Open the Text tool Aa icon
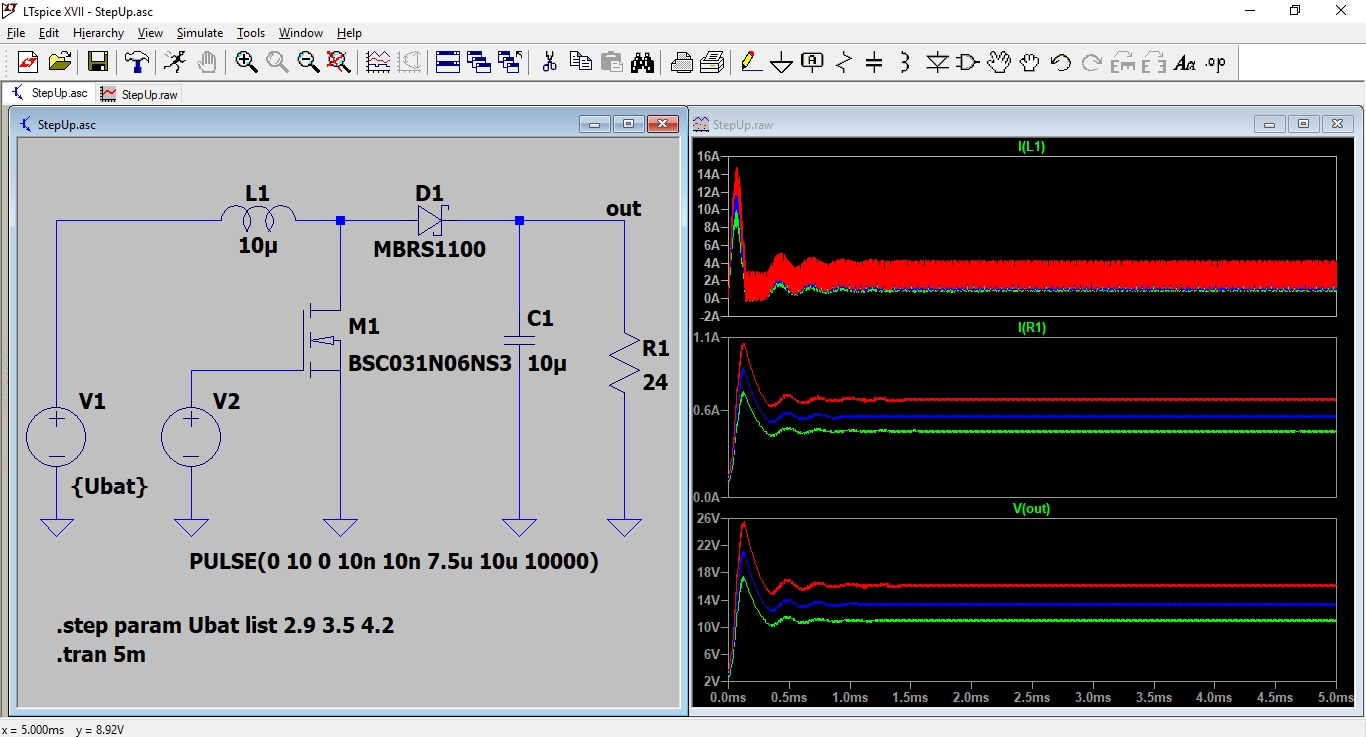The height and width of the screenshot is (737, 1366). [1185, 62]
